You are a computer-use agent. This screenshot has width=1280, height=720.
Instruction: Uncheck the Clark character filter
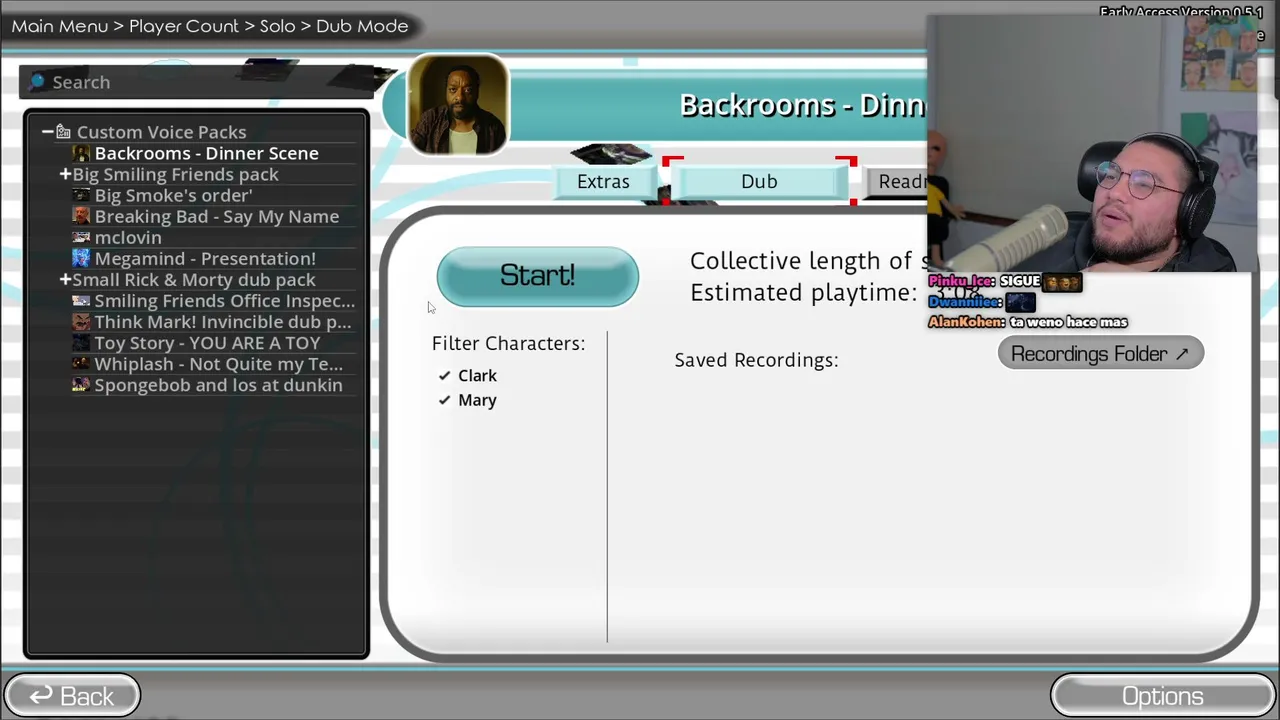445,375
